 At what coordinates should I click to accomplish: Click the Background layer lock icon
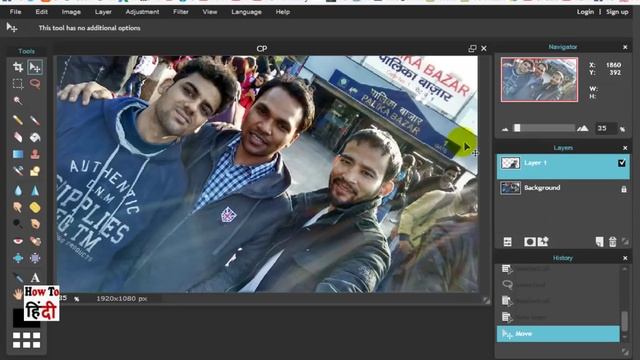[x=623, y=189]
